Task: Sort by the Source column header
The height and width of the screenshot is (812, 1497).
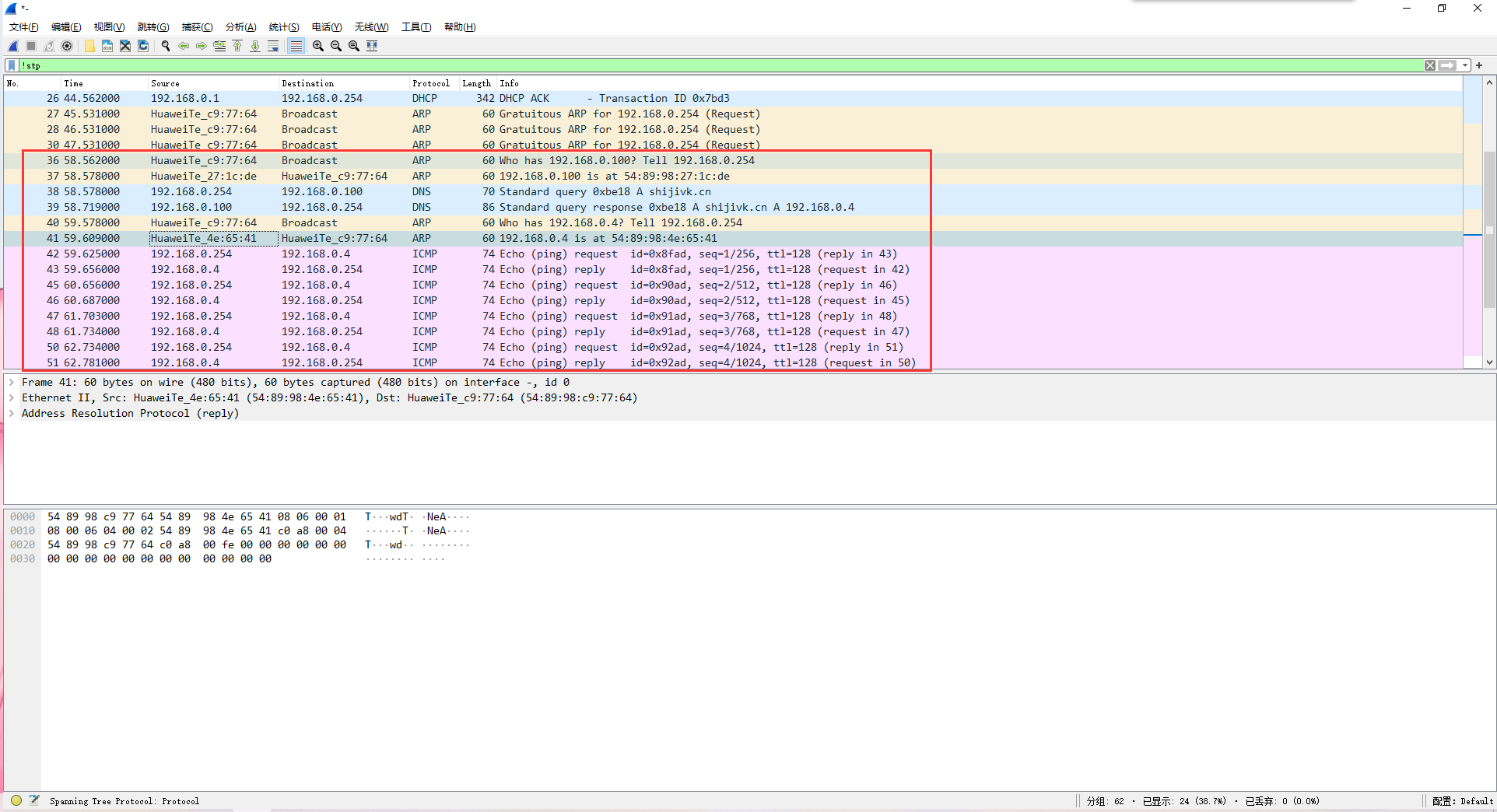Action: 213,83
